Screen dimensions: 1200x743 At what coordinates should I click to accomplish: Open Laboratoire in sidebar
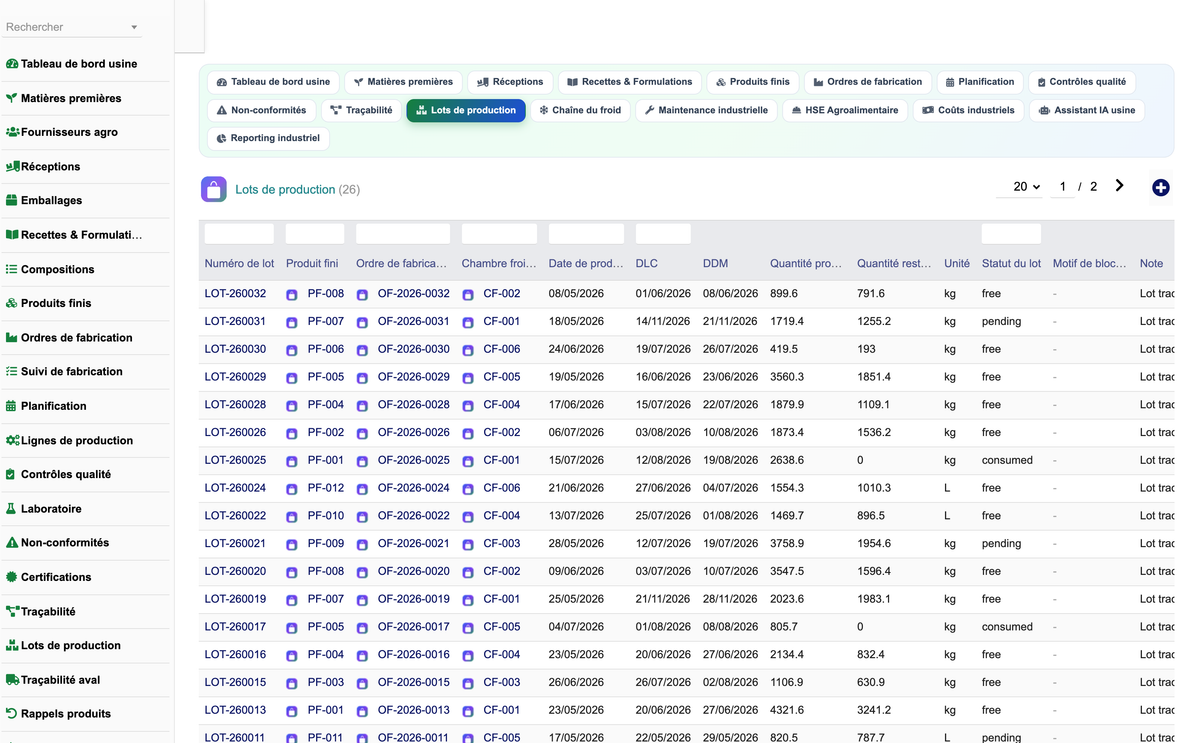coord(44,508)
